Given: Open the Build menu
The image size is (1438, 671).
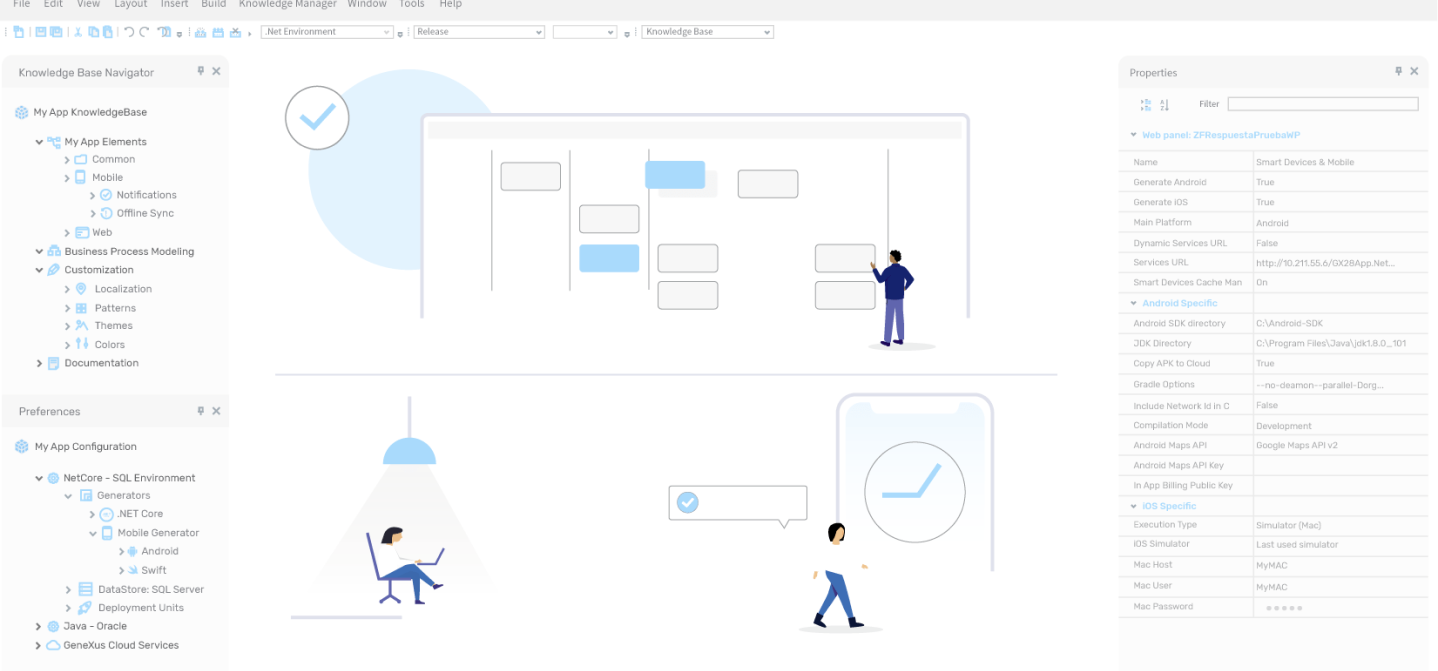Looking at the screenshot, I should click(x=213, y=4).
